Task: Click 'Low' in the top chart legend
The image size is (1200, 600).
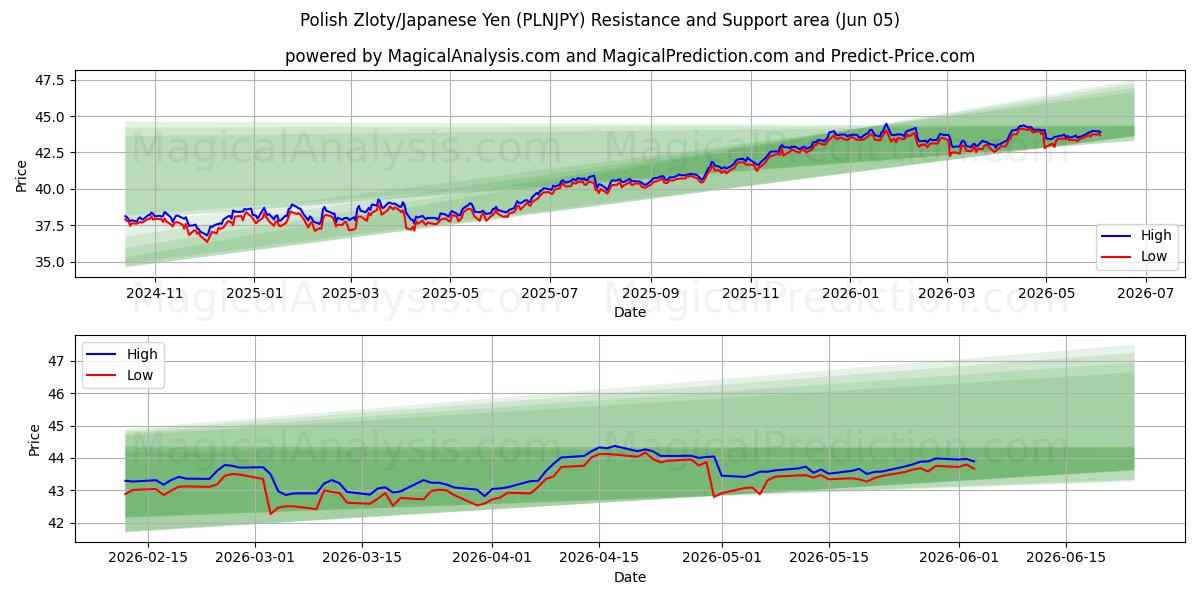Action: coord(1154,256)
